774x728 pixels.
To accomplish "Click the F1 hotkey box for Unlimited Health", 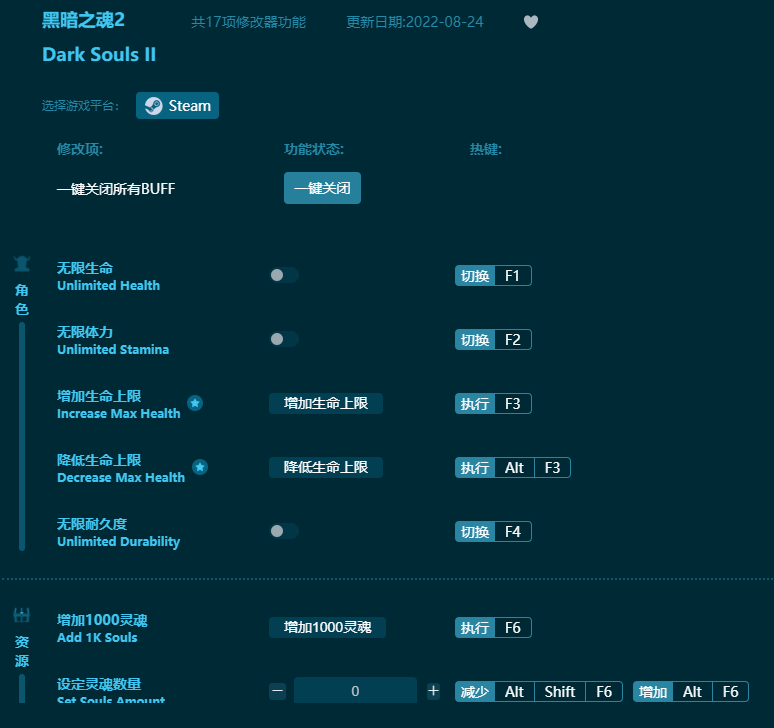I will coord(512,276).
